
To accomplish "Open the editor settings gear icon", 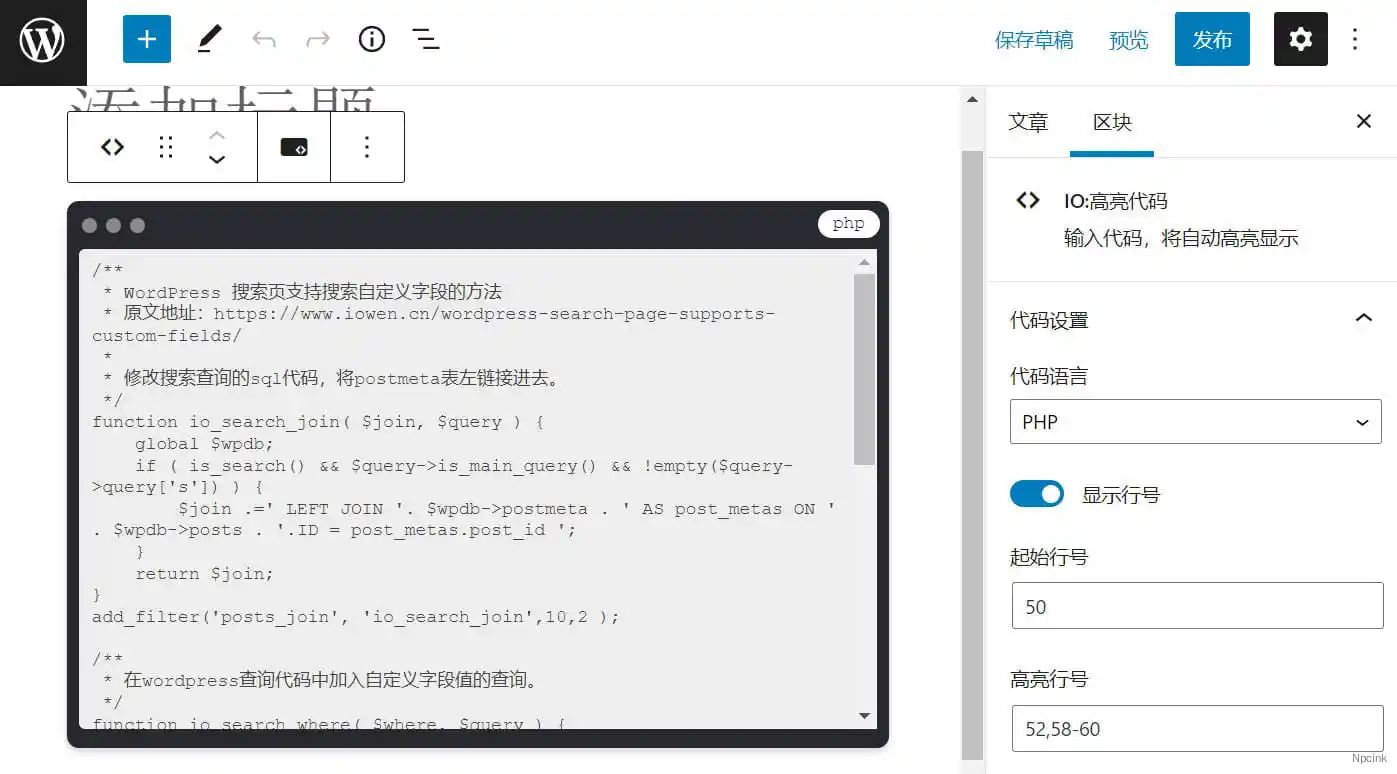I will click(x=1300, y=39).
